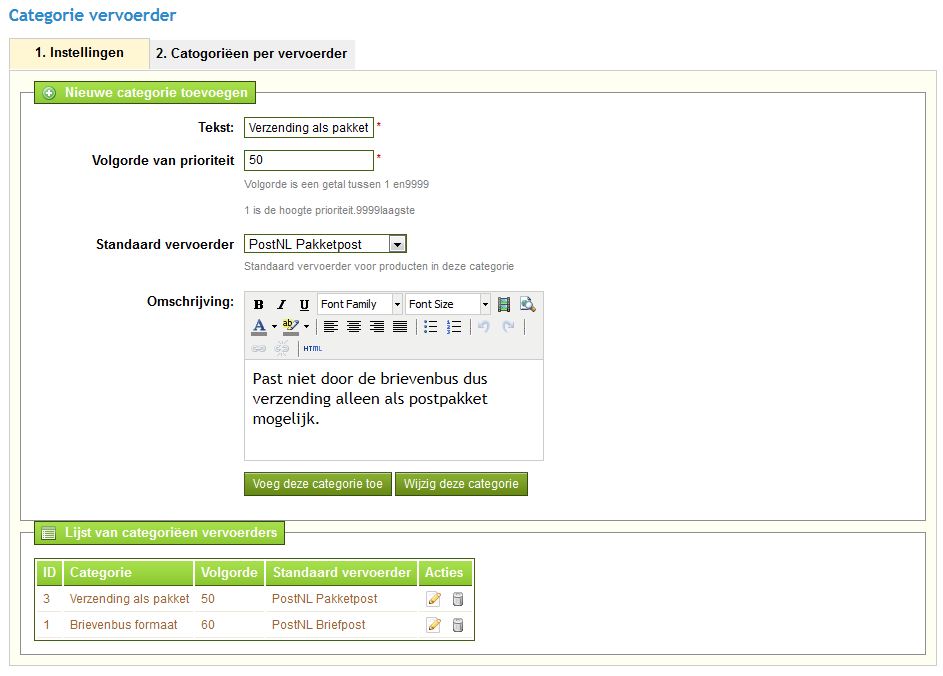The width and height of the screenshot is (943, 676).
Task: Click Voeg deze categorie toe button
Action: click(x=318, y=484)
